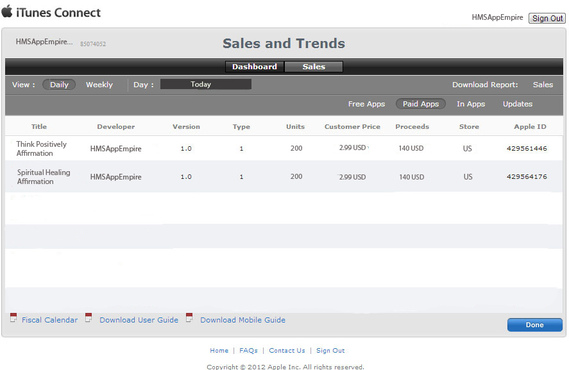Open the Fiscal Calendar link

pos(50,320)
